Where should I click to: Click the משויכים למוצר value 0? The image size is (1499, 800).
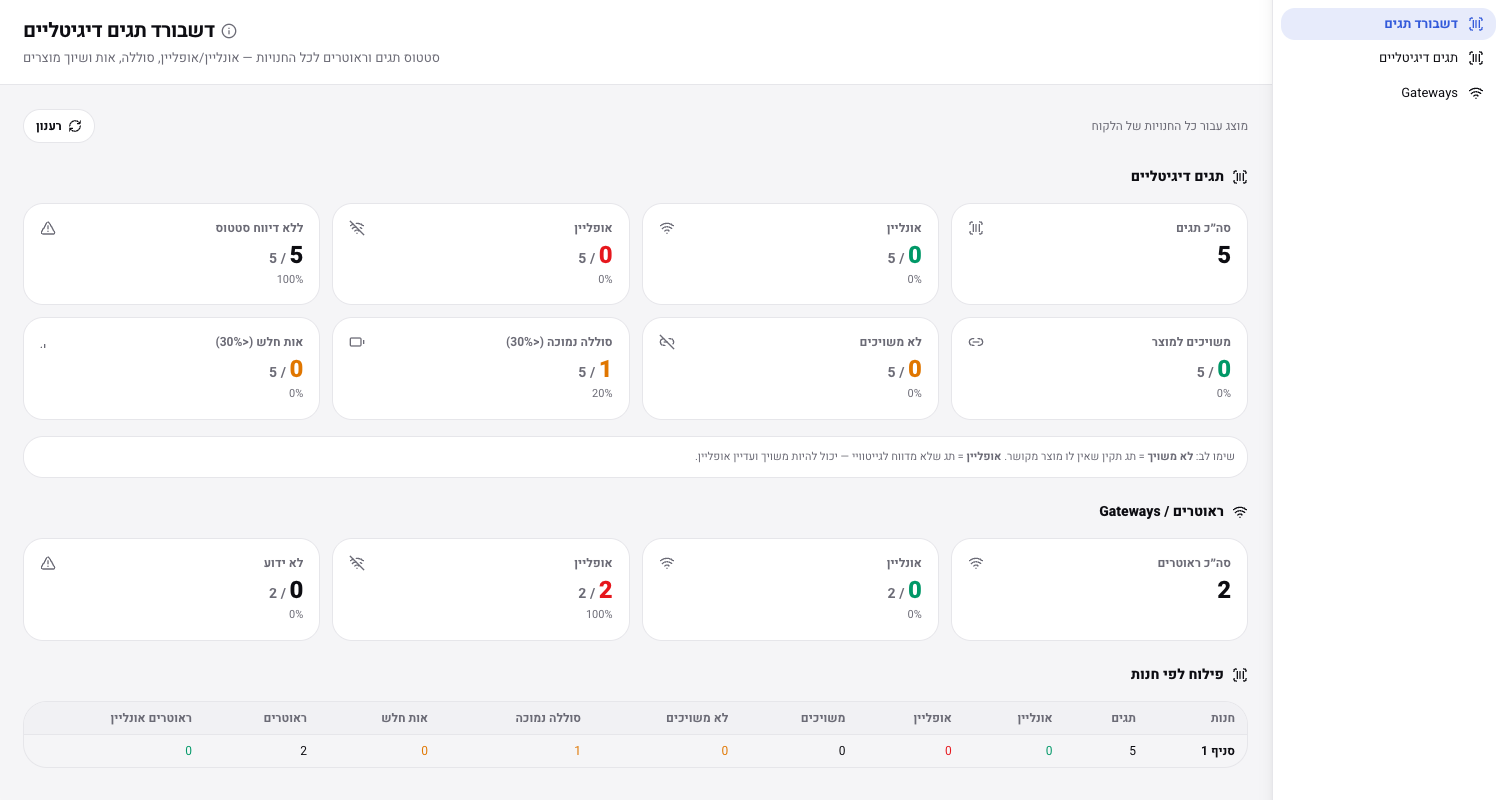tap(1224, 369)
